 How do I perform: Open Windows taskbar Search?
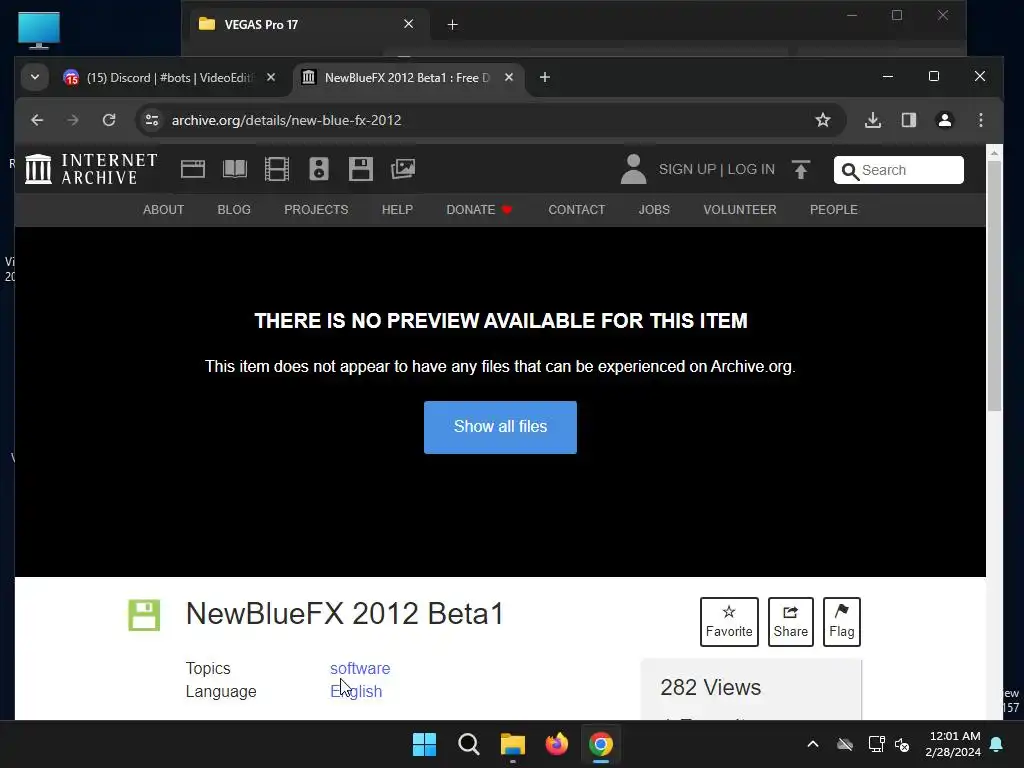[468, 744]
